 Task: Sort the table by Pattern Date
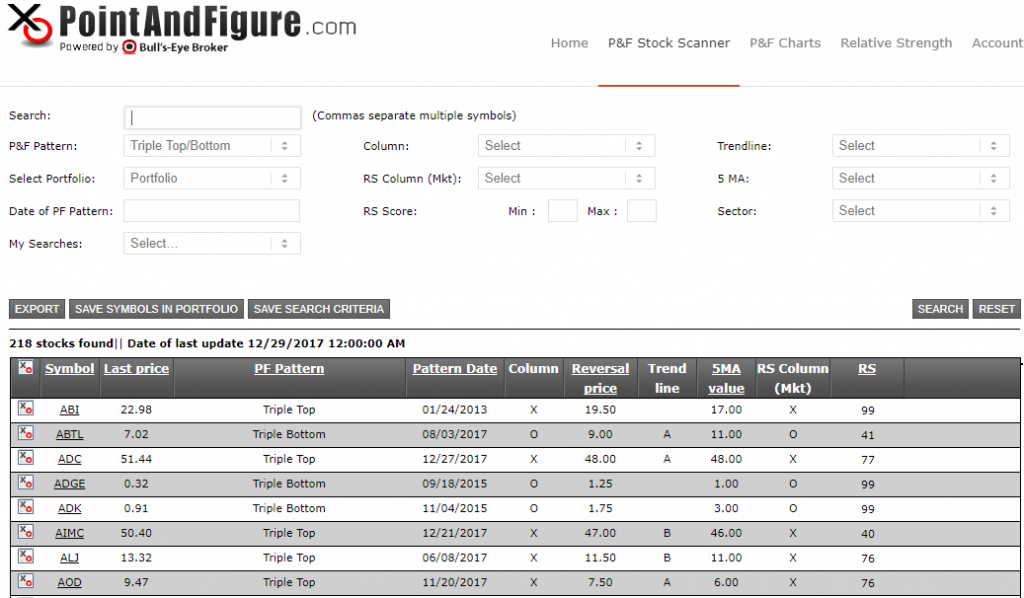tap(454, 368)
